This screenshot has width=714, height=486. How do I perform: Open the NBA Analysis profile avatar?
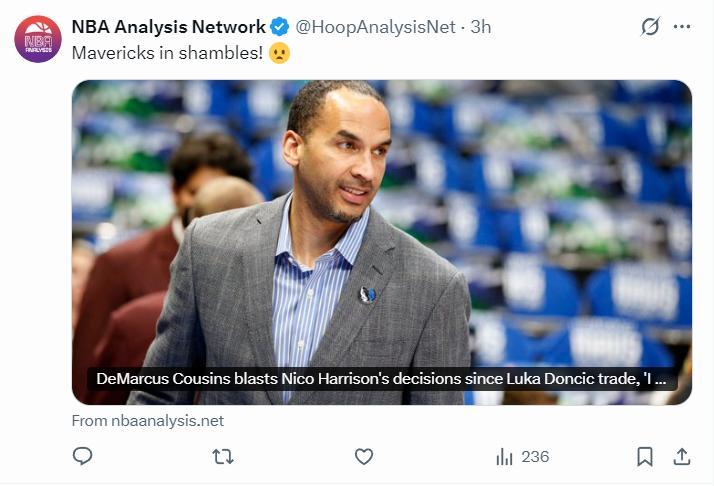(38, 39)
